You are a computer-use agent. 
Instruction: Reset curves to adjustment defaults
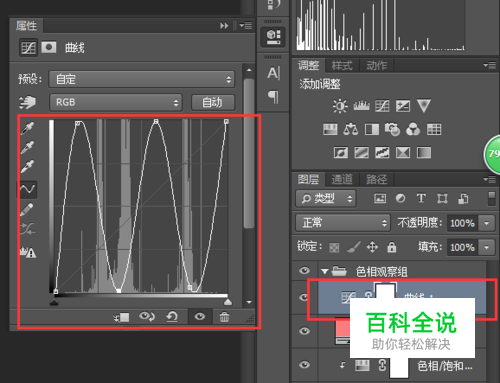point(172,316)
